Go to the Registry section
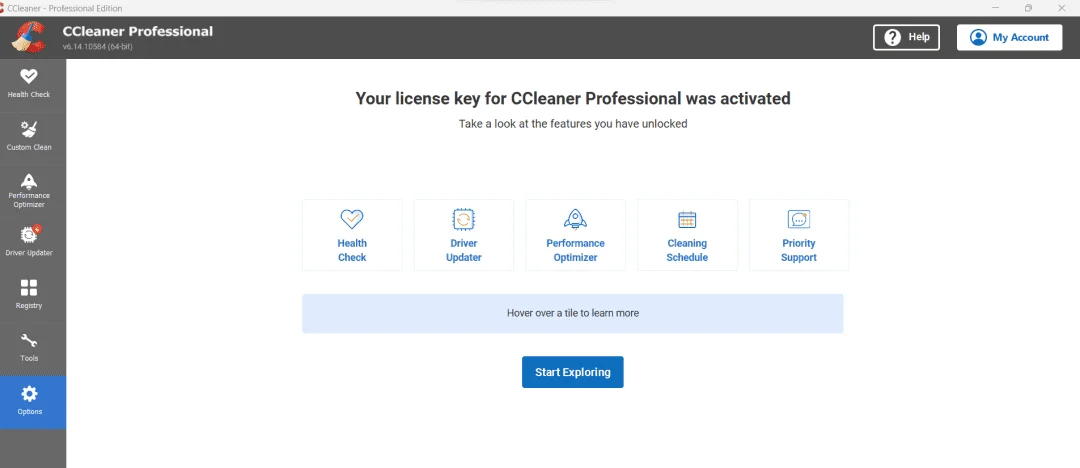Image resolution: width=1080 pixels, height=468 pixels. pyautogui.click(x=29, y=295)
